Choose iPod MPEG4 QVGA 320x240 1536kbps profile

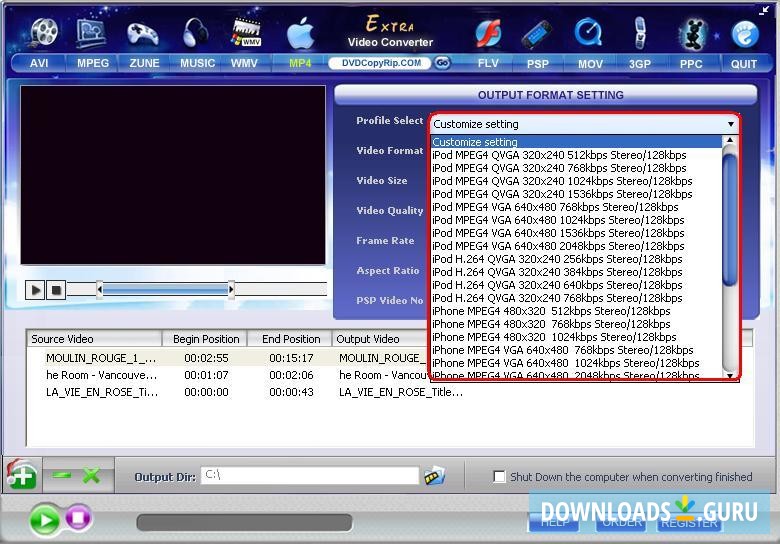pyautogui.click(x=577, y=194)
